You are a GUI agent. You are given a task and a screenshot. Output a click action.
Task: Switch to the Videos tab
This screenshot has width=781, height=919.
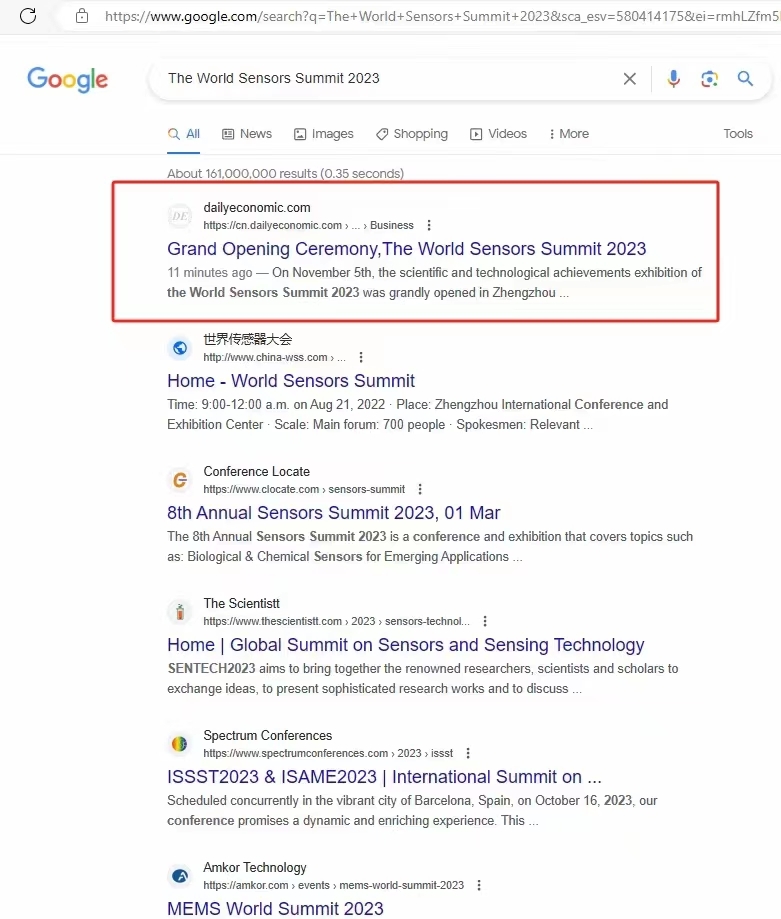[498, 134]
